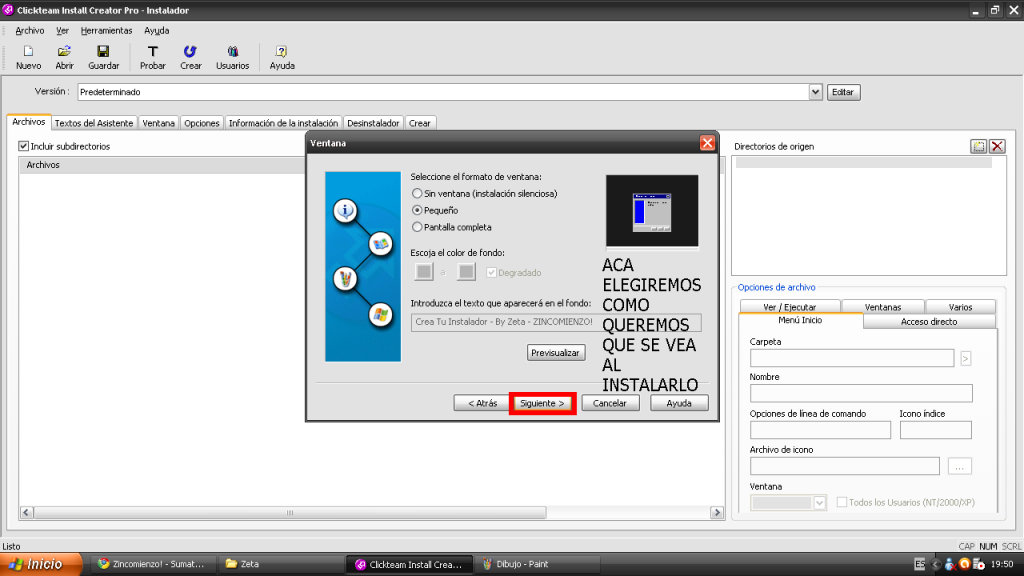Screen dimensions: 1024x576
Task: Switch to the Desinstalador tab
Action: 373,123
